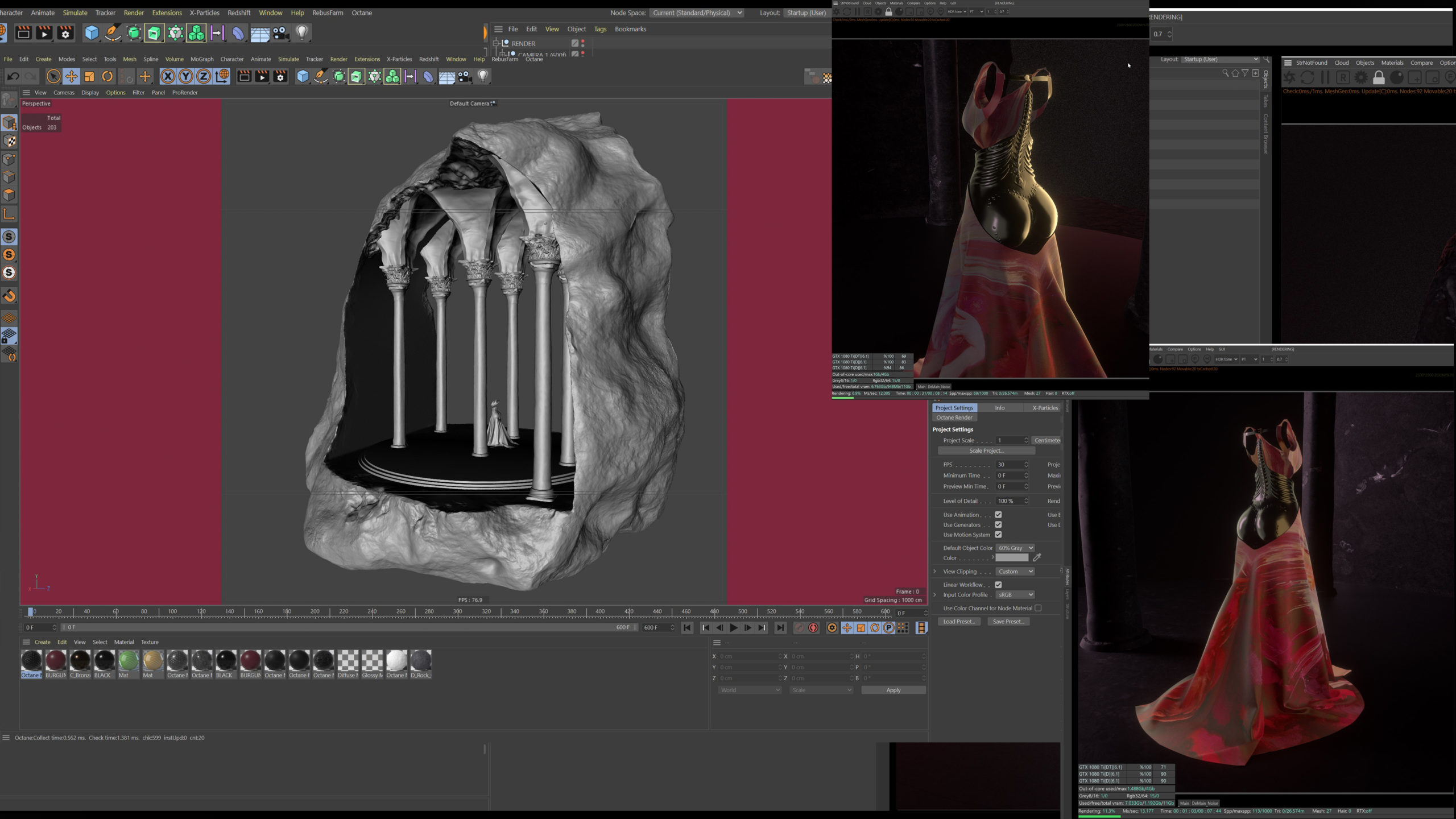
Task: Click the Save Preset... button
Action: coord(1008,622)
